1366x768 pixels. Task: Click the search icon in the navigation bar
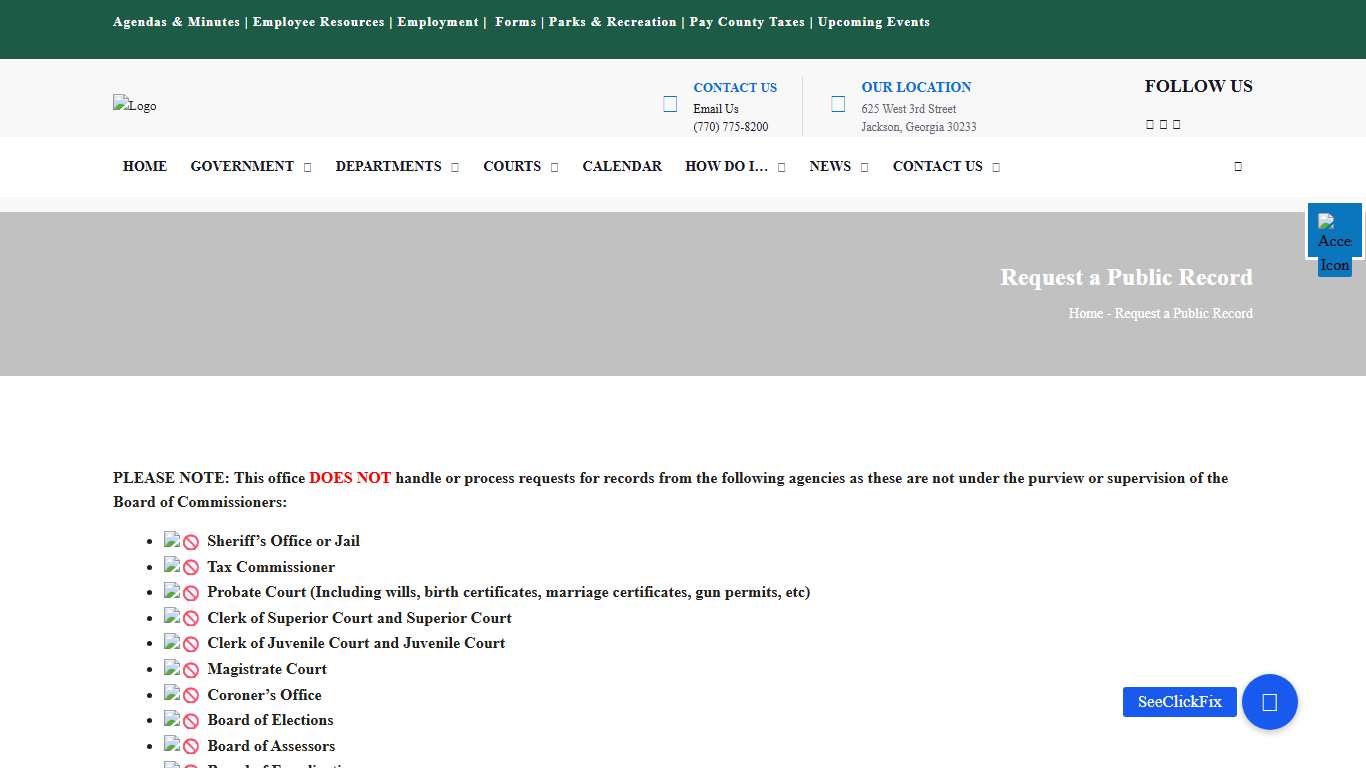[1237, 166]
